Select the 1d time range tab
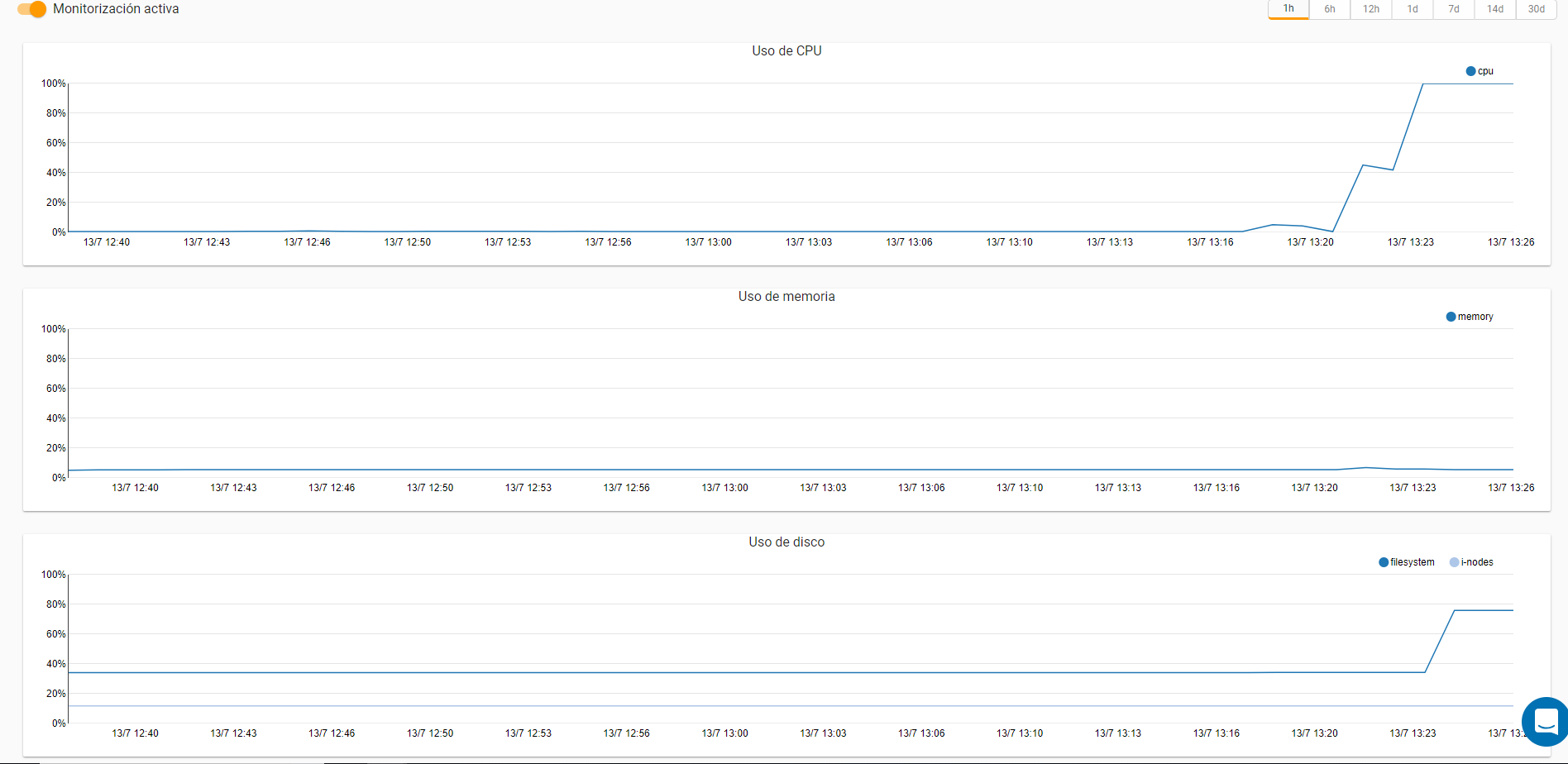Screen dimensions: 1568x764 pos(1413,9)
